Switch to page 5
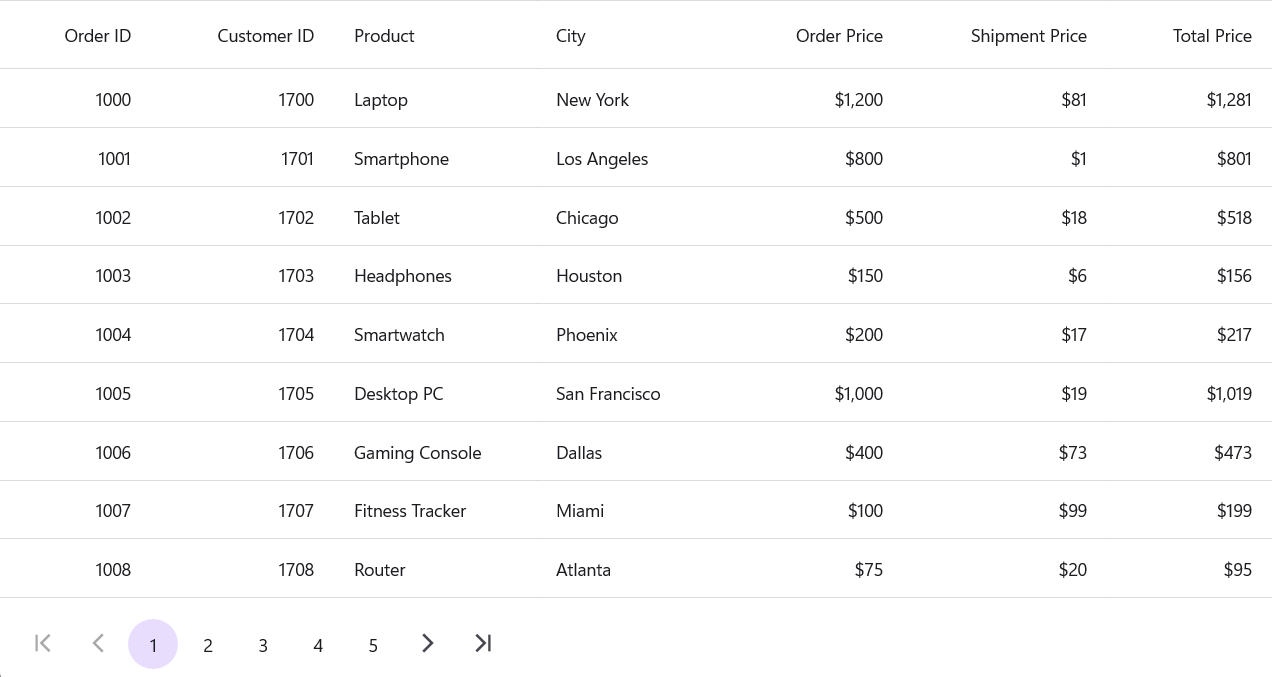 pos(373,645)
